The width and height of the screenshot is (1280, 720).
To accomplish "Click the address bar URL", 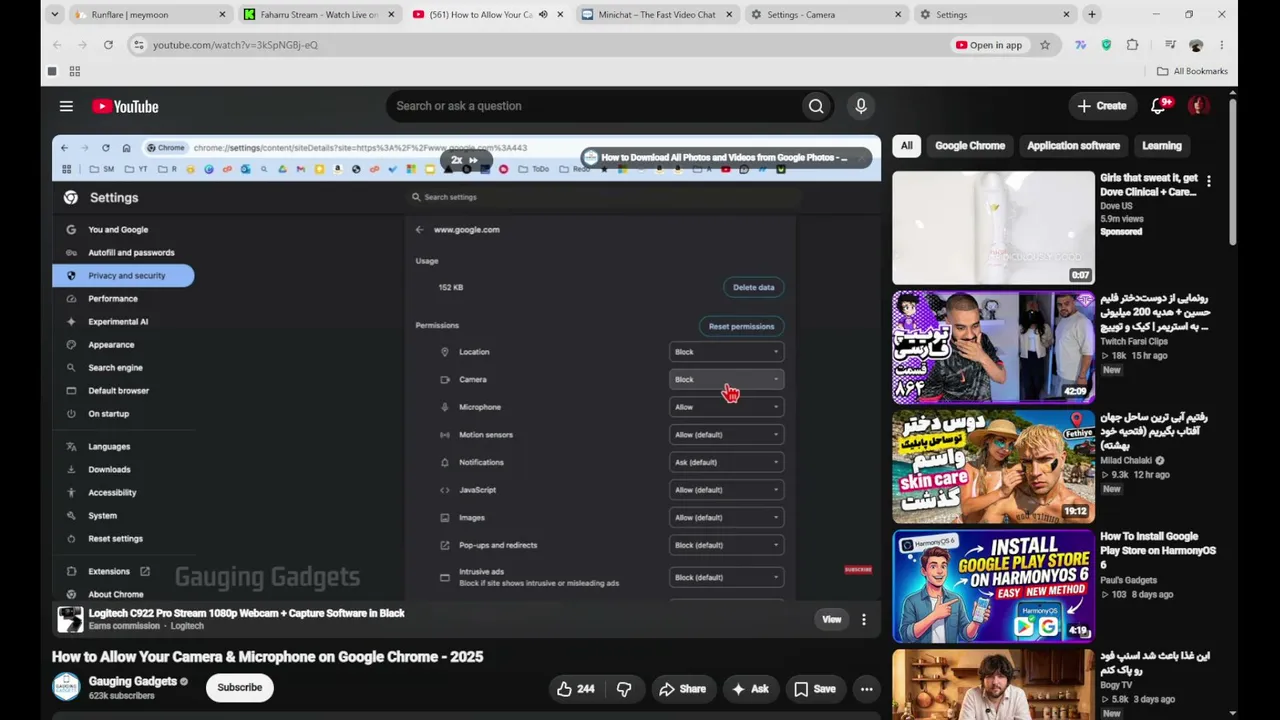I will (235, 45).
